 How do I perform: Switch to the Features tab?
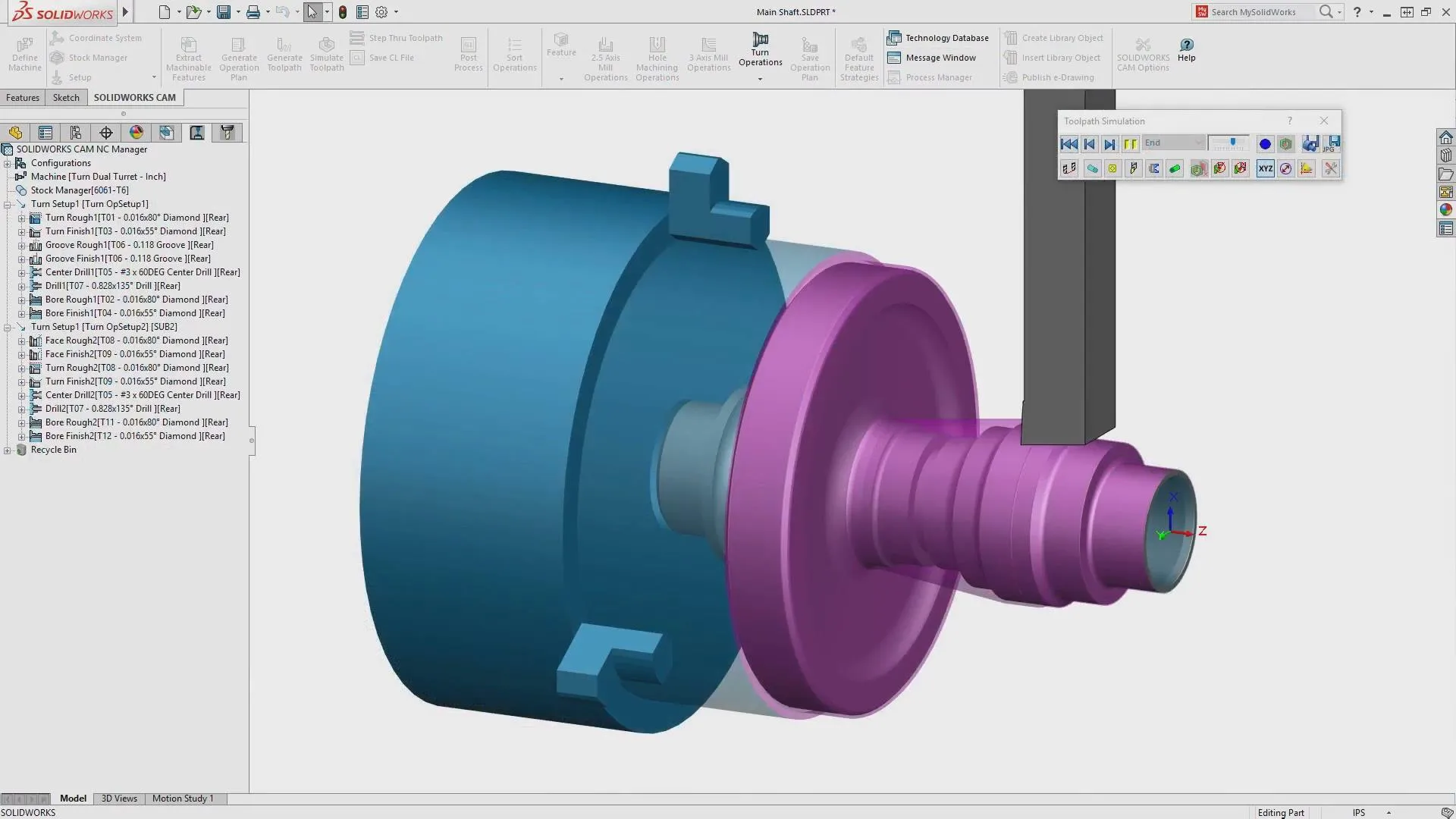pos(22,97)
